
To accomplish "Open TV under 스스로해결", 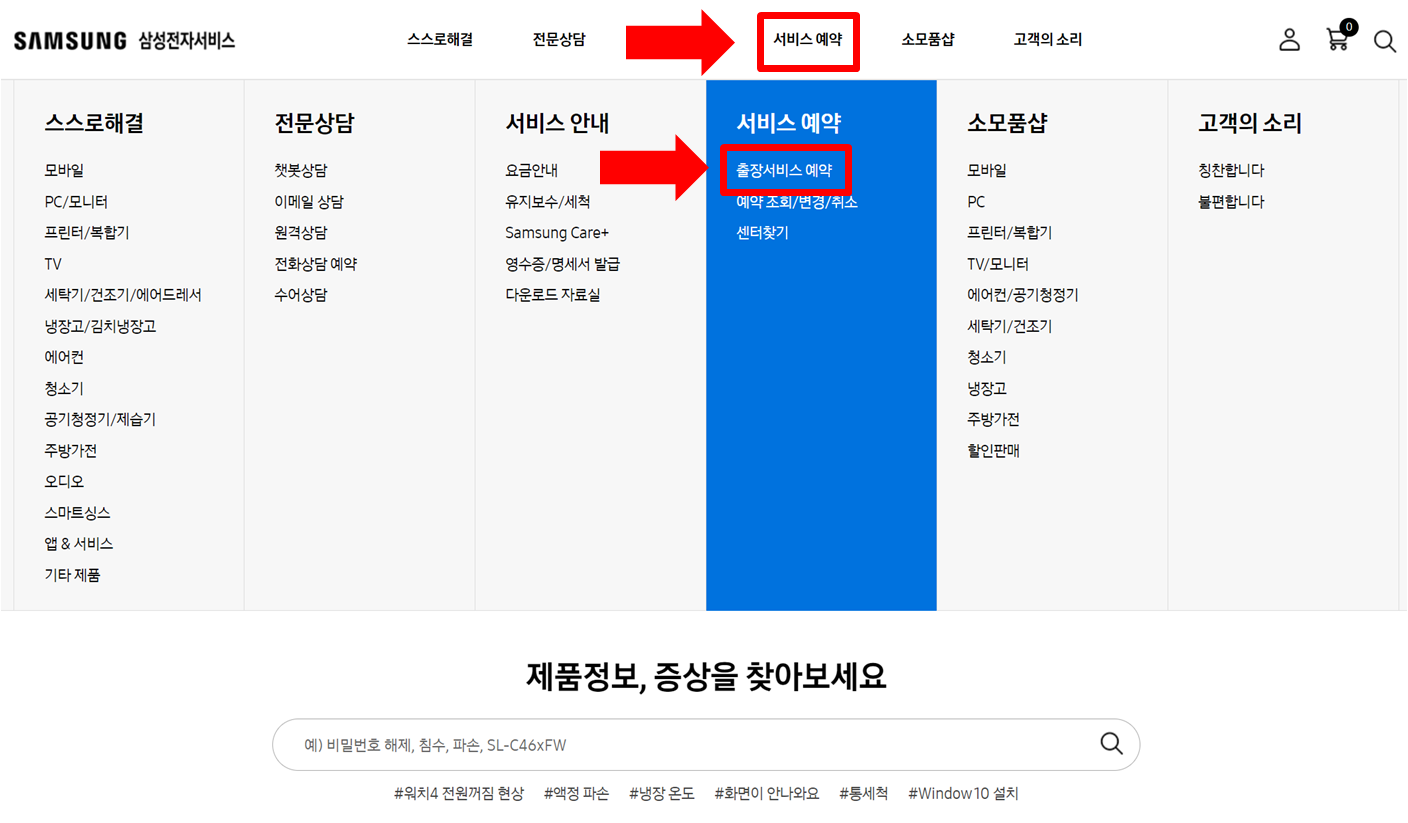I will tap(53, 264).
